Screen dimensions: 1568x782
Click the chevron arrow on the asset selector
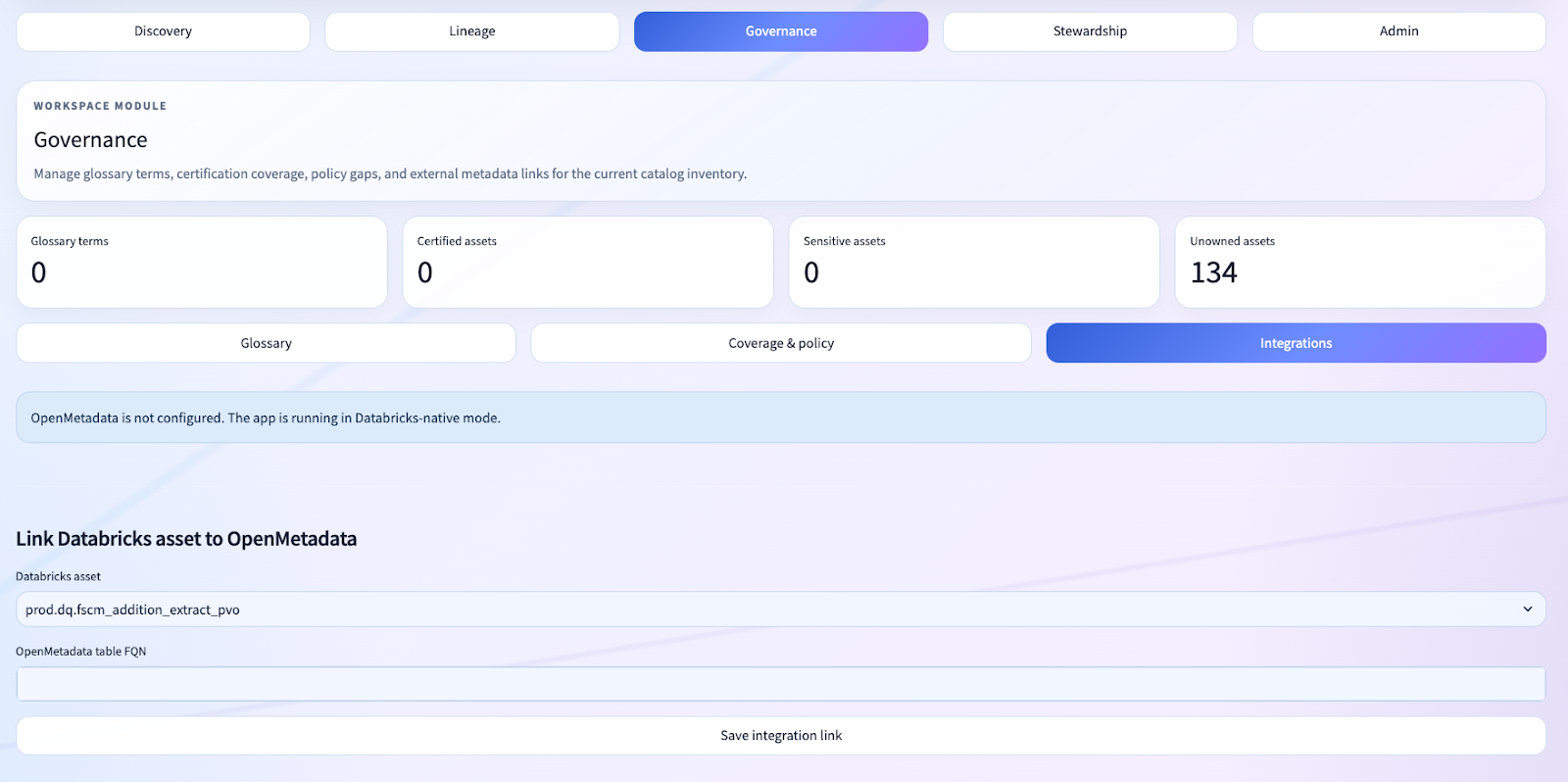pyautogui.click(x=1527, y=610)
